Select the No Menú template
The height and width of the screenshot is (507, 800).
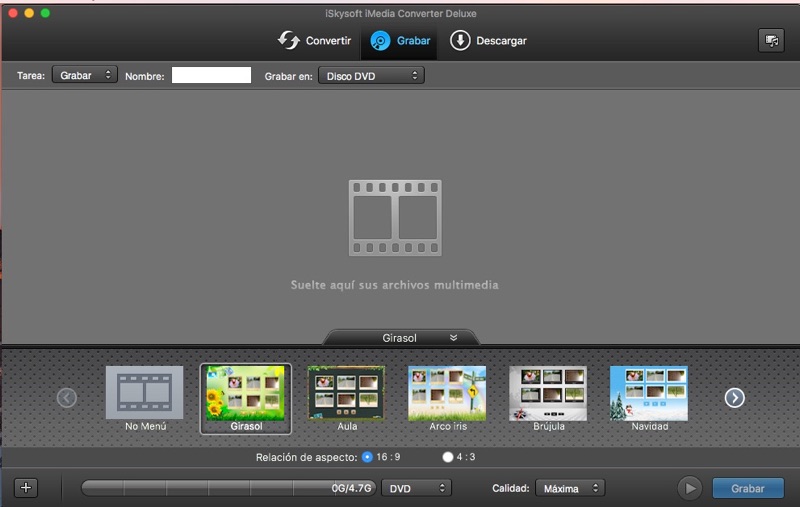145,399
